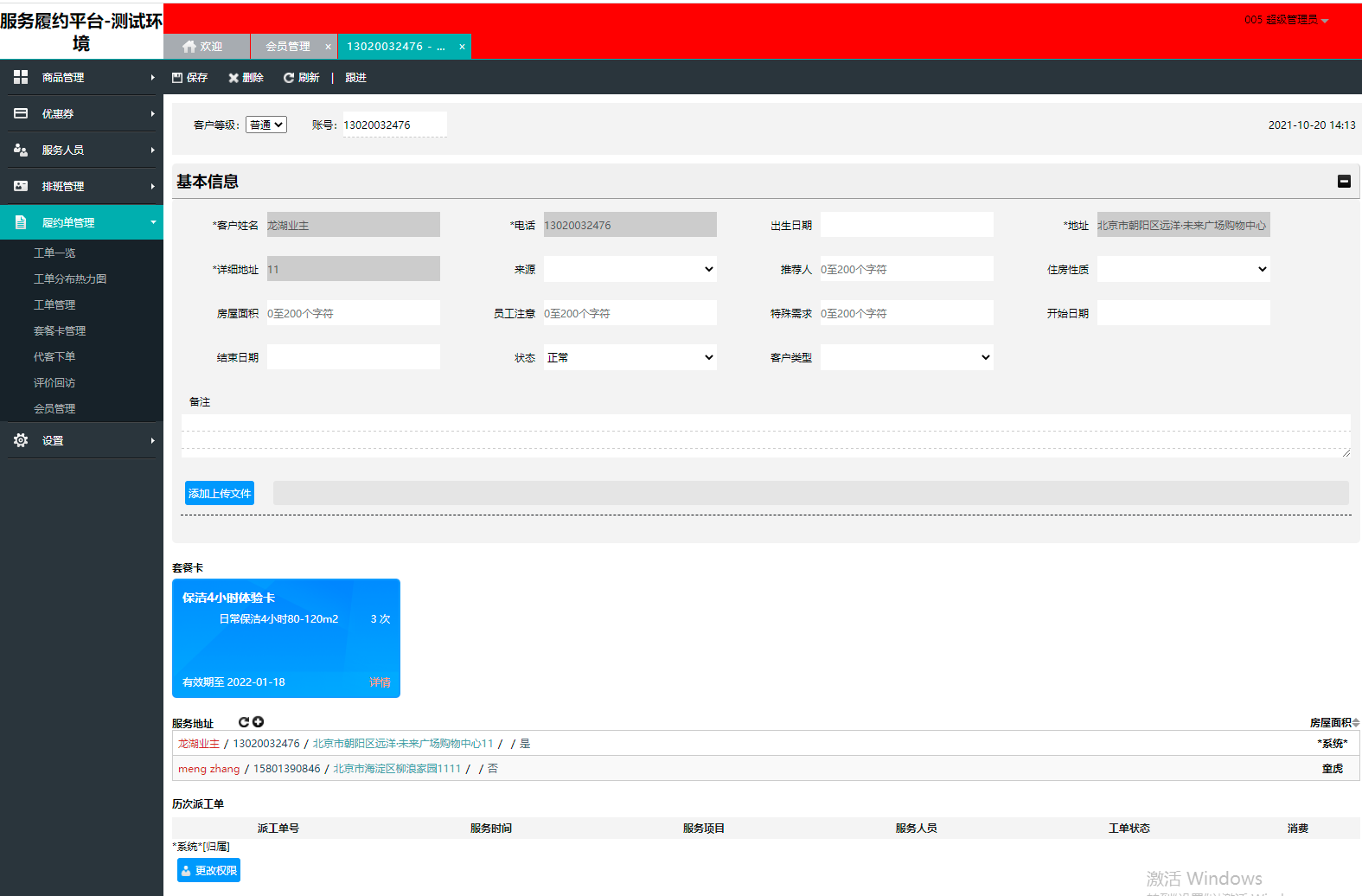Click the 添加上传文件 button
Screen dimensions: 1362x896
(220, 493)
